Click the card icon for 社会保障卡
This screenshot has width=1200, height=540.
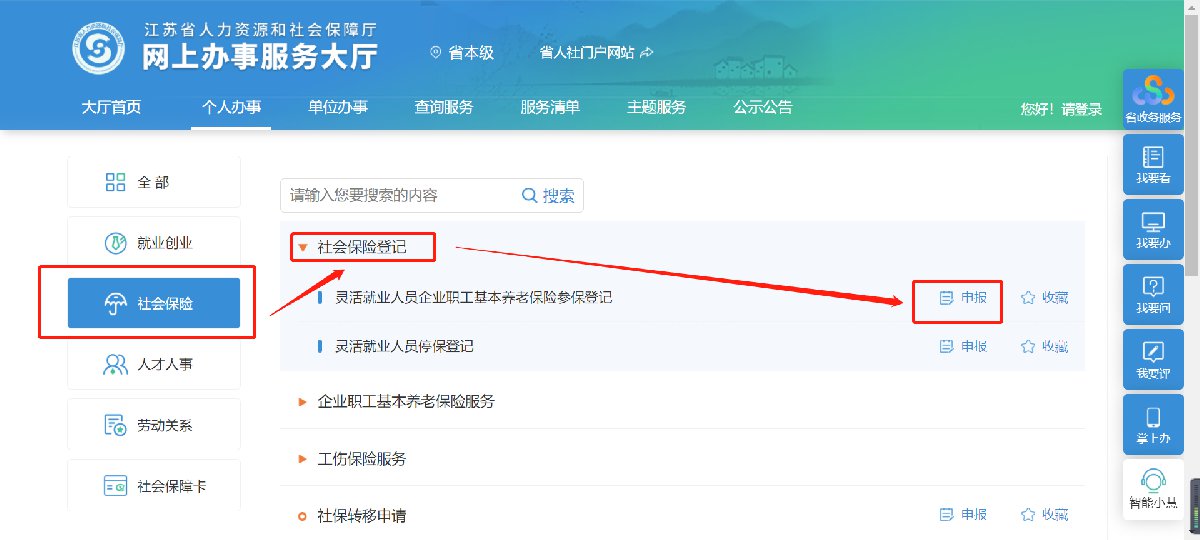[x=116, y=486]
